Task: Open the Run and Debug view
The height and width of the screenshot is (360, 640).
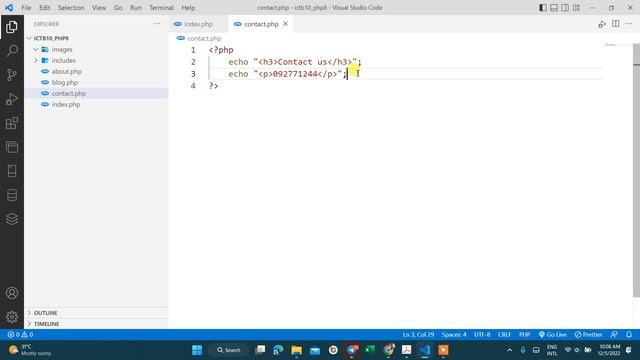Action: [x=12, y=99]
